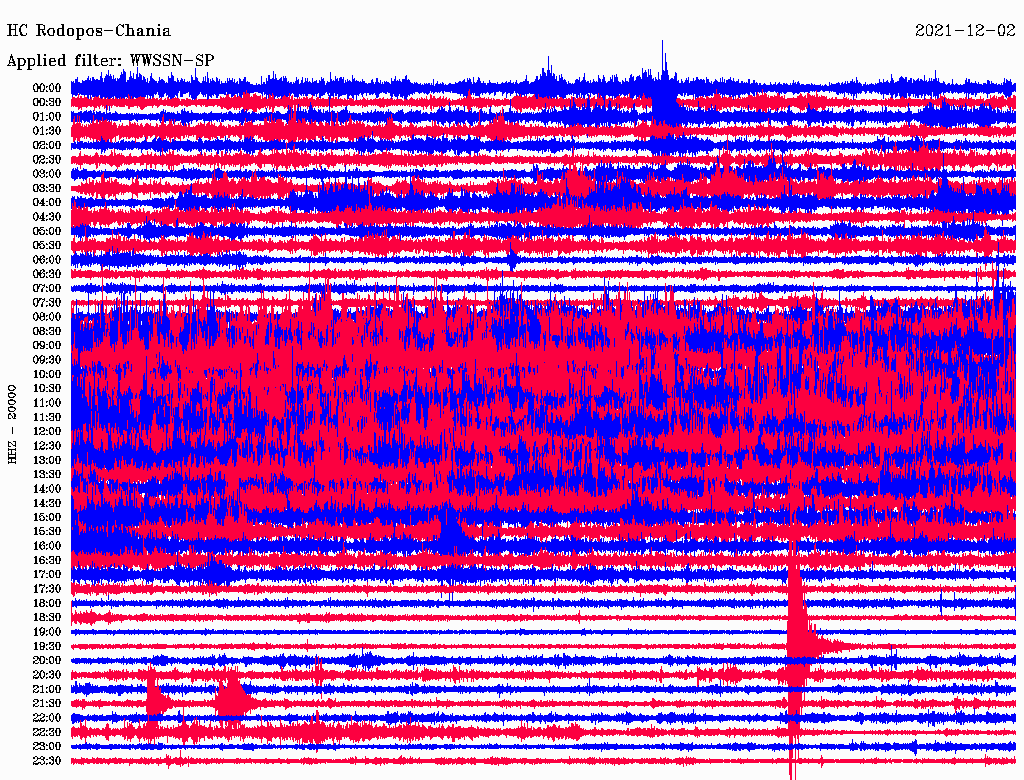Select the 05:00 time label
This screenshot has width=1024, height=780.
click(x=46, y=231)
